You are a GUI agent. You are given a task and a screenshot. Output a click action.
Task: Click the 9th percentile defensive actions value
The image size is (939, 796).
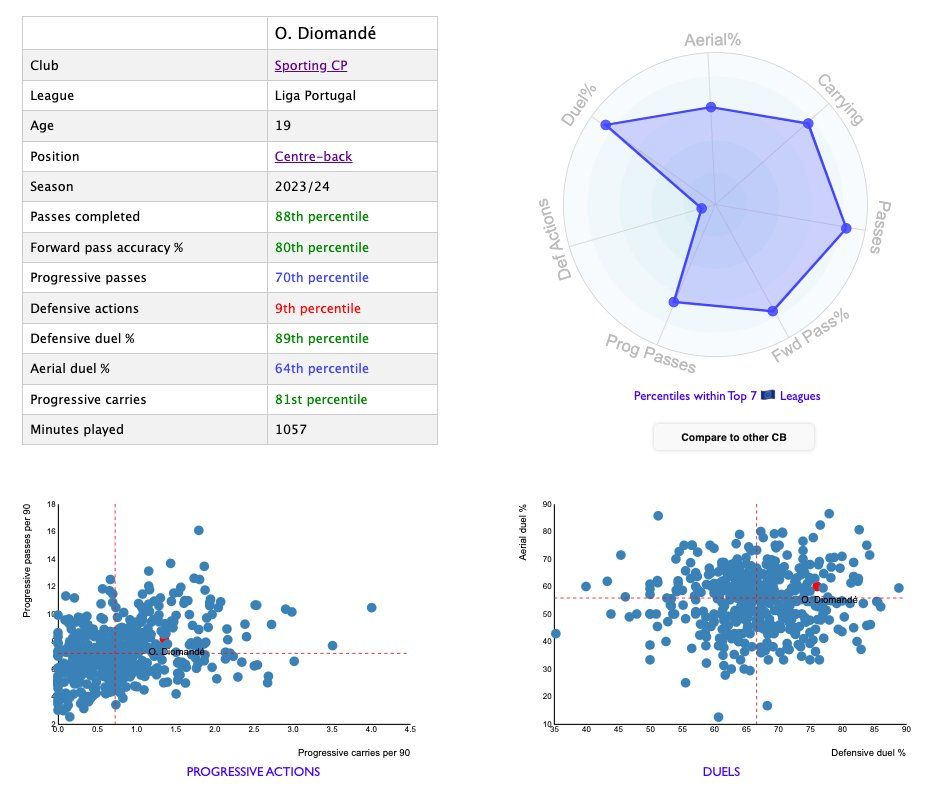(317, 308)
